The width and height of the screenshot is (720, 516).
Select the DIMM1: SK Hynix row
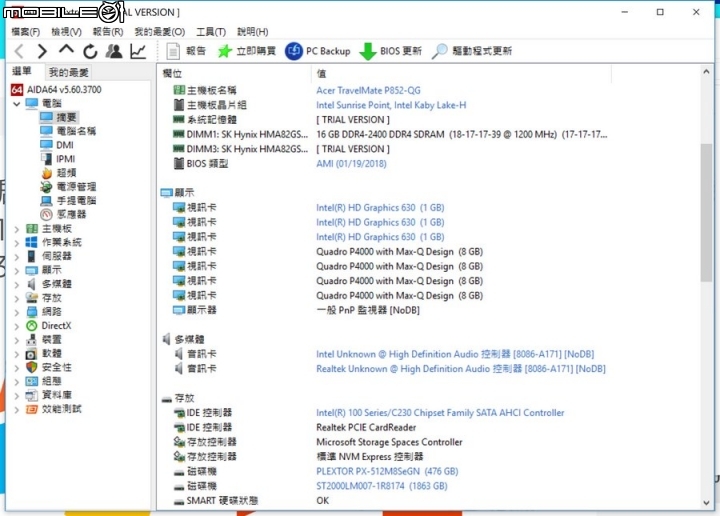[390, 135]
